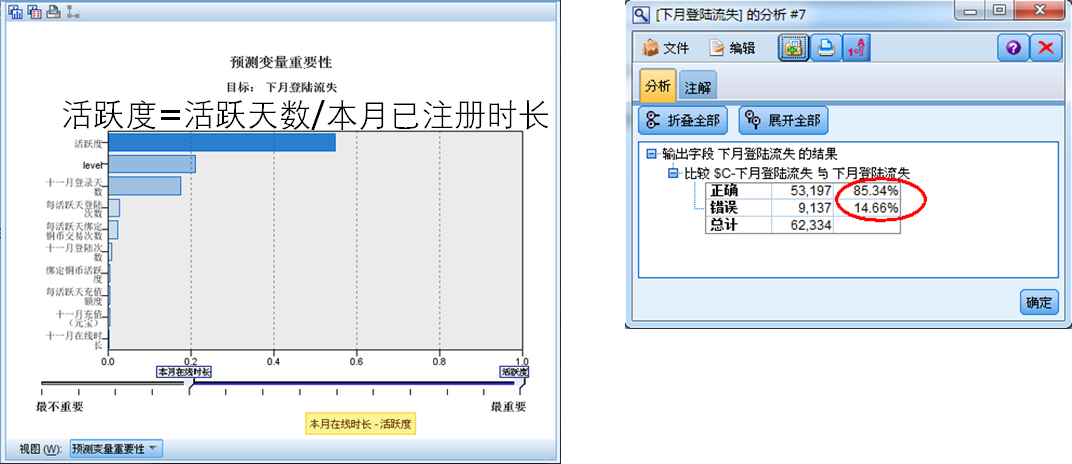Select the 分析 tab
The height and width of the screenshot is (464, 1072).
(658, 86)
